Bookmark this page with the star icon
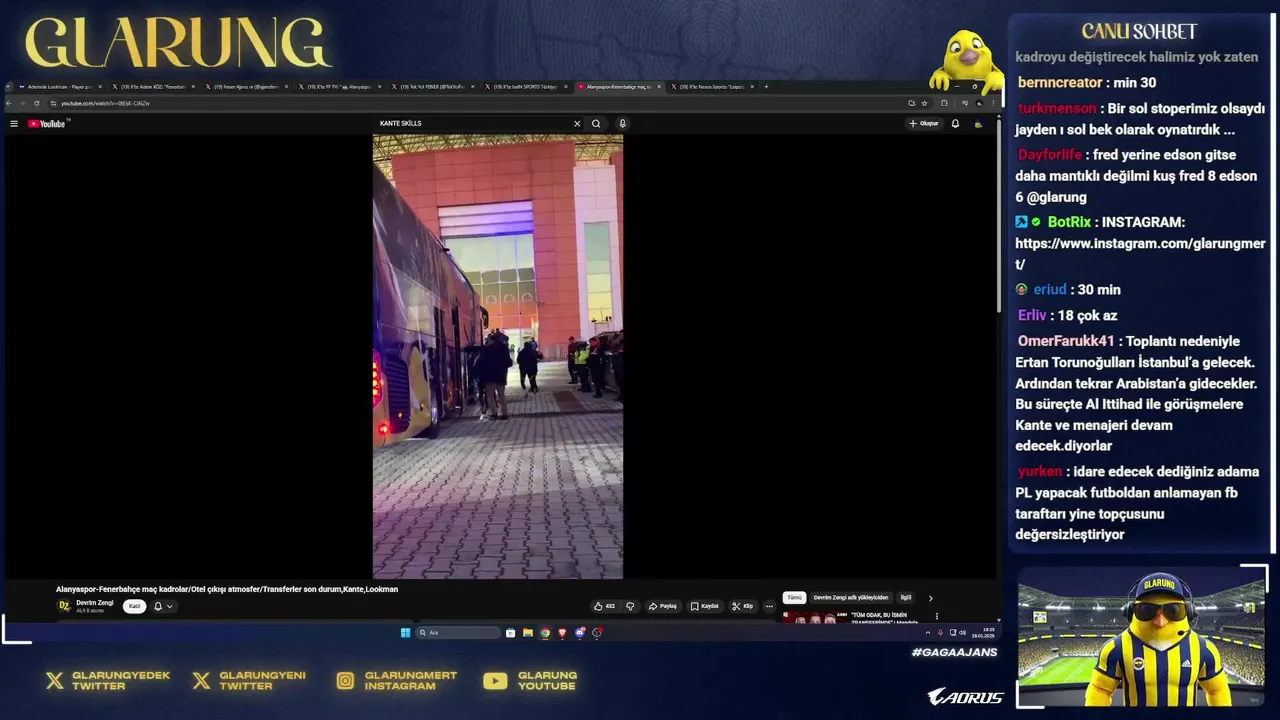This screenshot has width=1280, height=720. tap(924, 103)
